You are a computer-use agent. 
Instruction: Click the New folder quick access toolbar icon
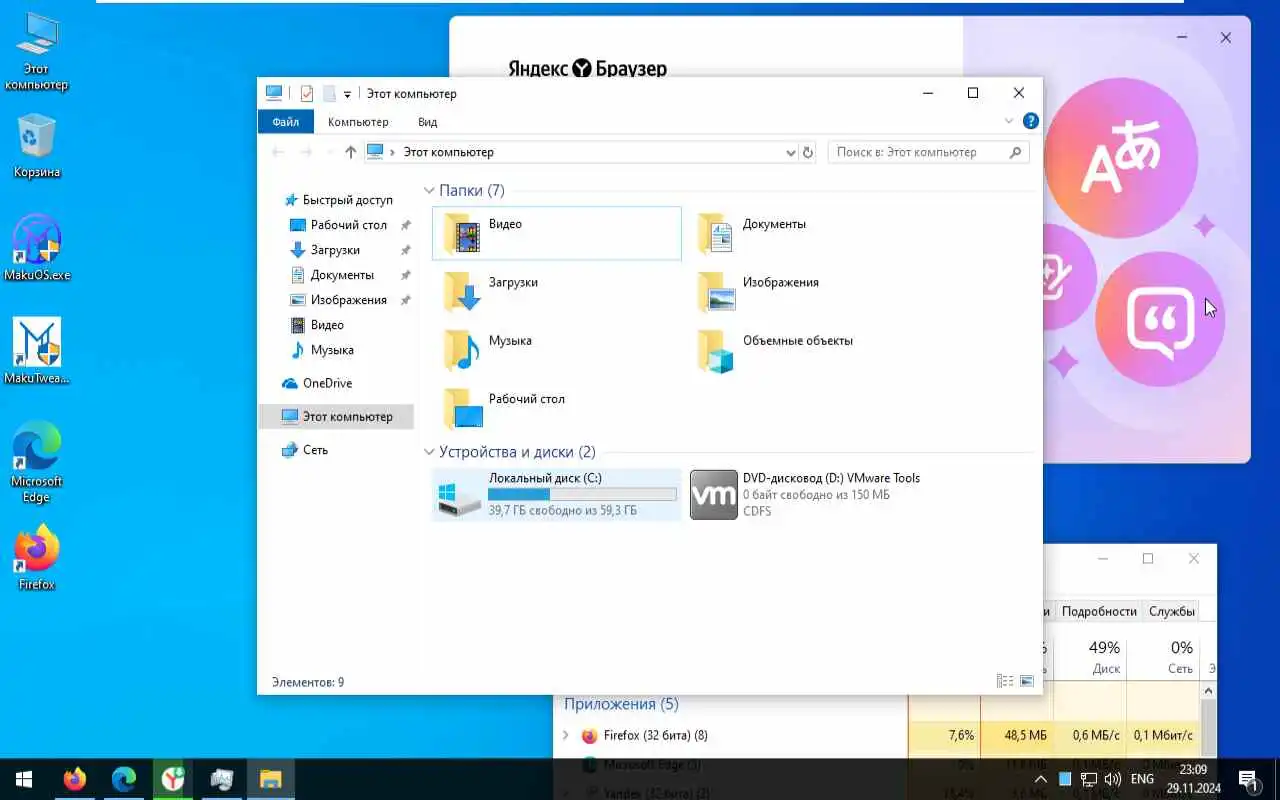click(x=328, y=93)
